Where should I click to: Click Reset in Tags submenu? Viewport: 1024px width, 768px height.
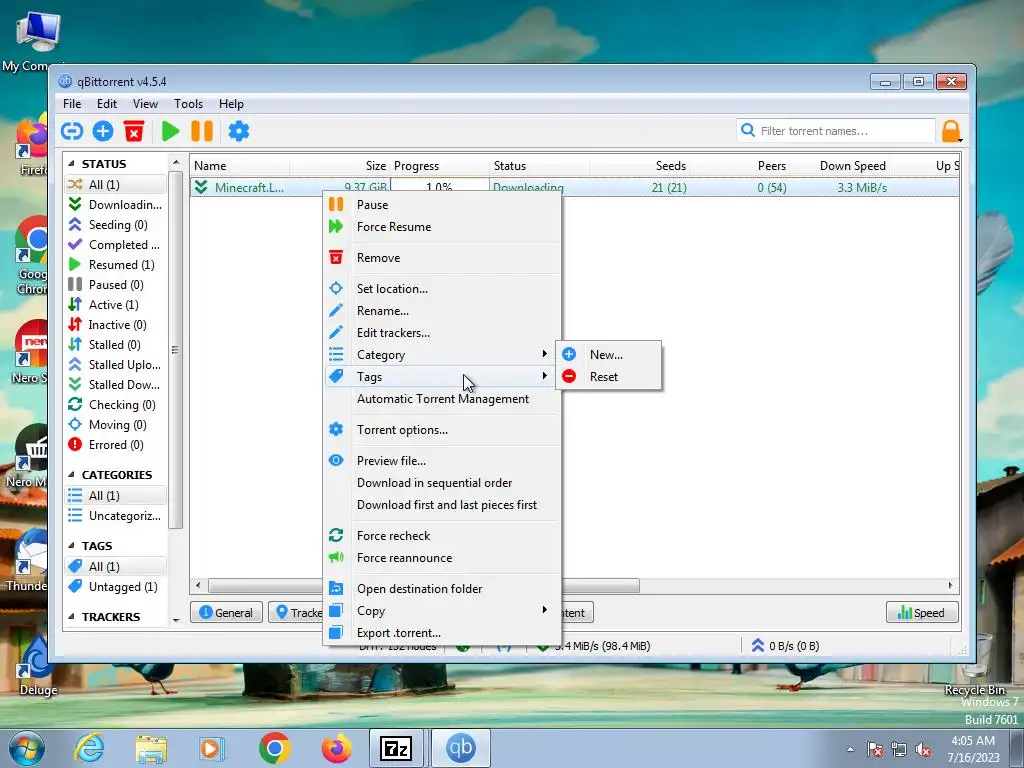(x=608, y=377)
